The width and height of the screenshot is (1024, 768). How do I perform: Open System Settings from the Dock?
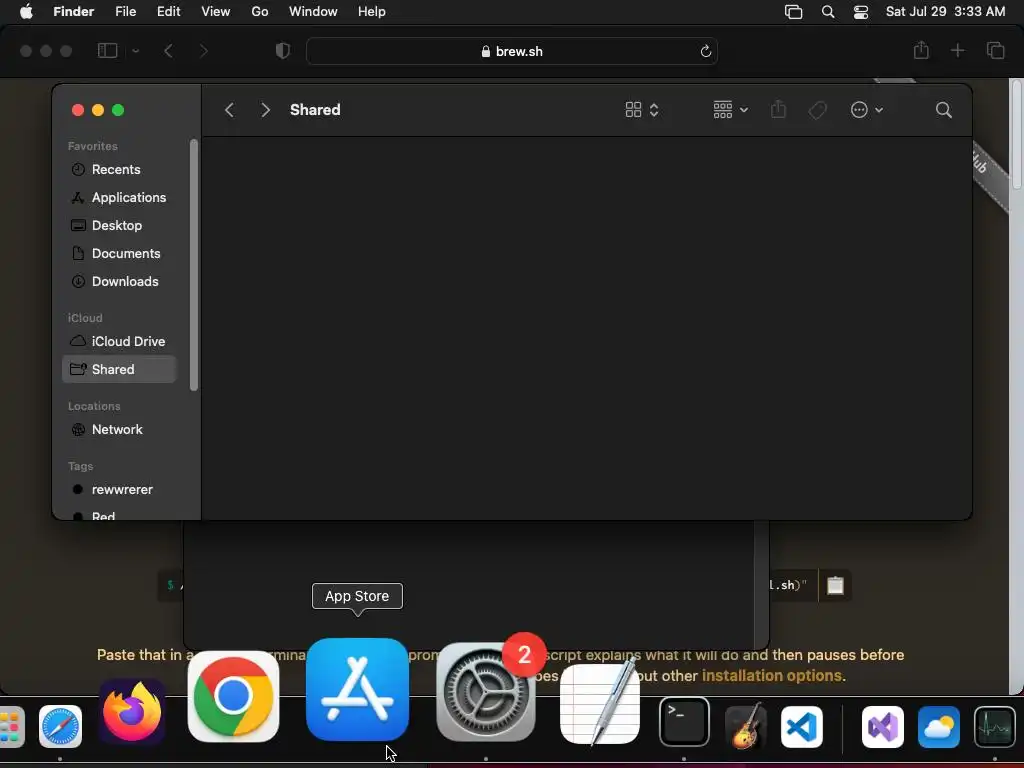(486, 692)
